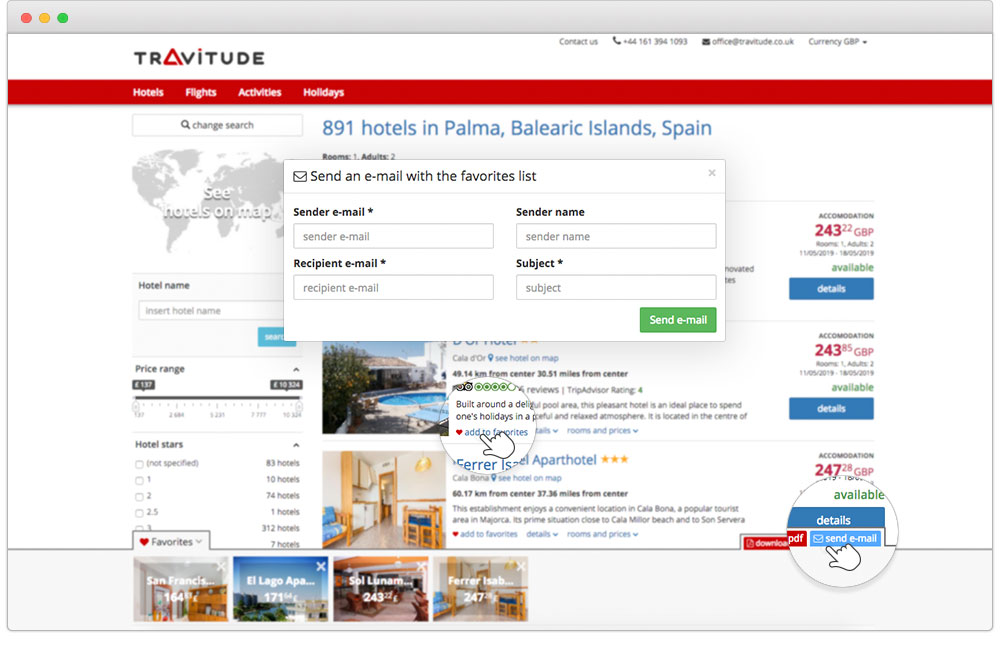Click the map pin icon for Cala Bona

coord(494,478)
